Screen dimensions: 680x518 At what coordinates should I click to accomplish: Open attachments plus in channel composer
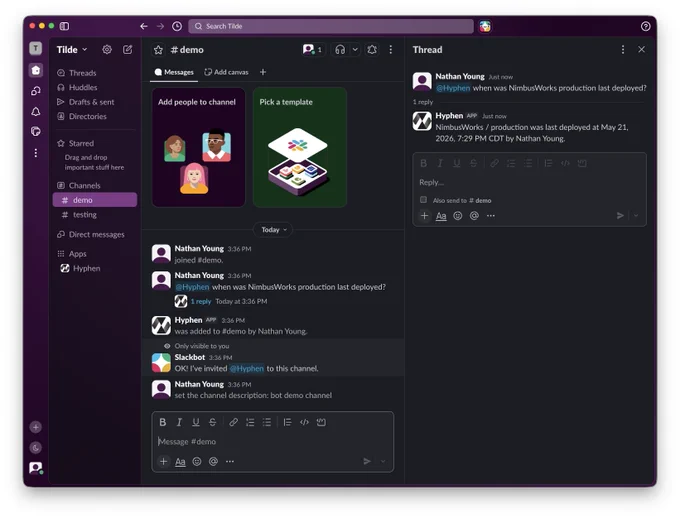pyautogui.click(x=163, y=462)
